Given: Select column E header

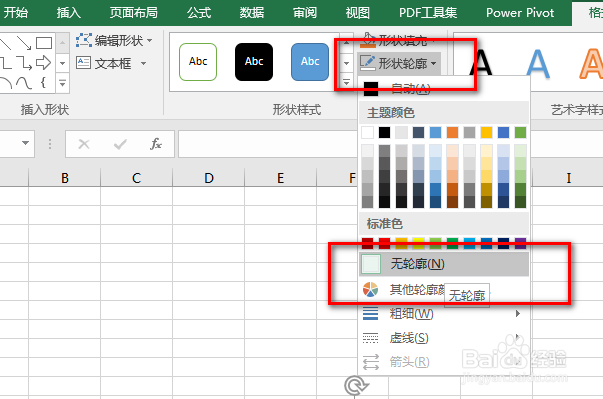Looking at the screenshot, I should [280, 178].
